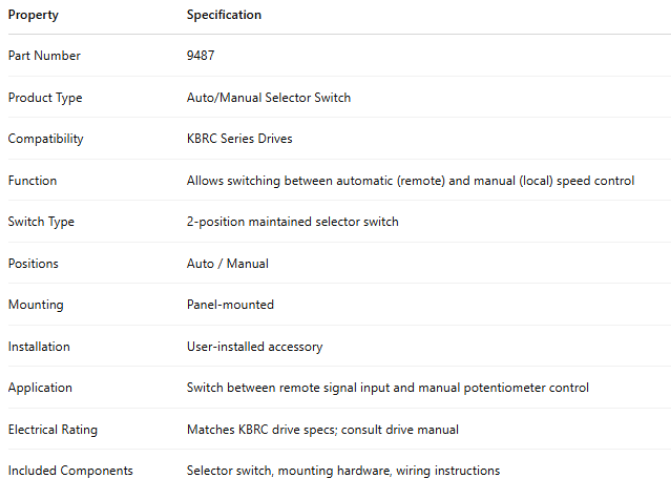Select the part number value 9487
Screen dimensions: 671x500
tap(201, 56)
